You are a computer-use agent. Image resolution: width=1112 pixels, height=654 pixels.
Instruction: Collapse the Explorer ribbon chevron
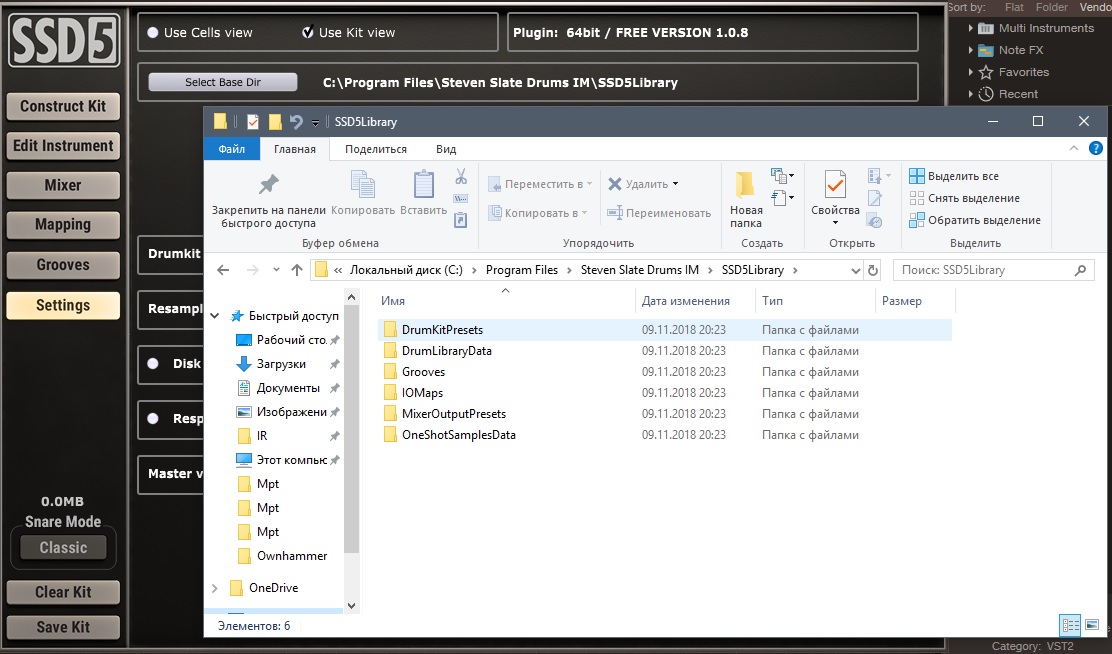point(1074,148)
